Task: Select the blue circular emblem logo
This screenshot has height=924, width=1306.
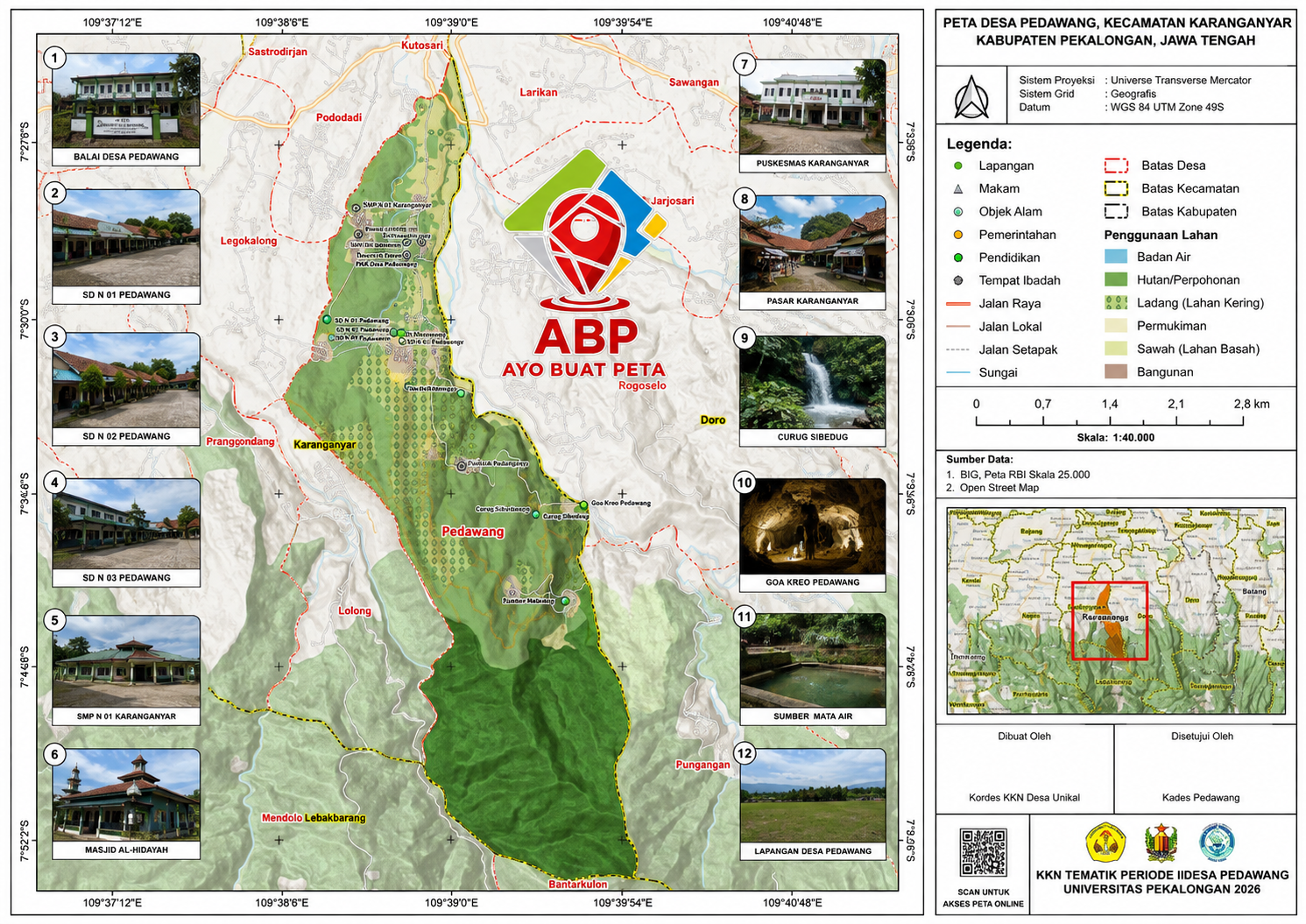Action: [x=1217, y=843]
